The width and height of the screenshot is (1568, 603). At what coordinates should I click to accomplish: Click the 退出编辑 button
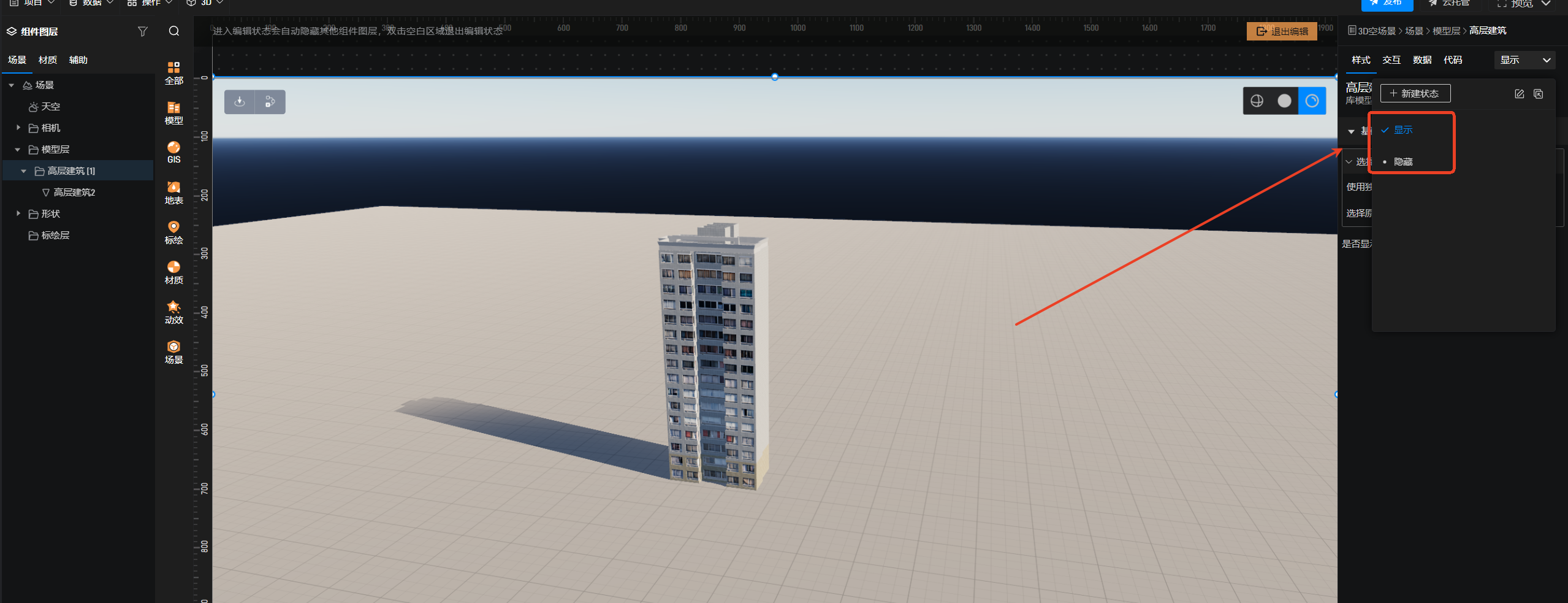click(x=1282, y=31)
